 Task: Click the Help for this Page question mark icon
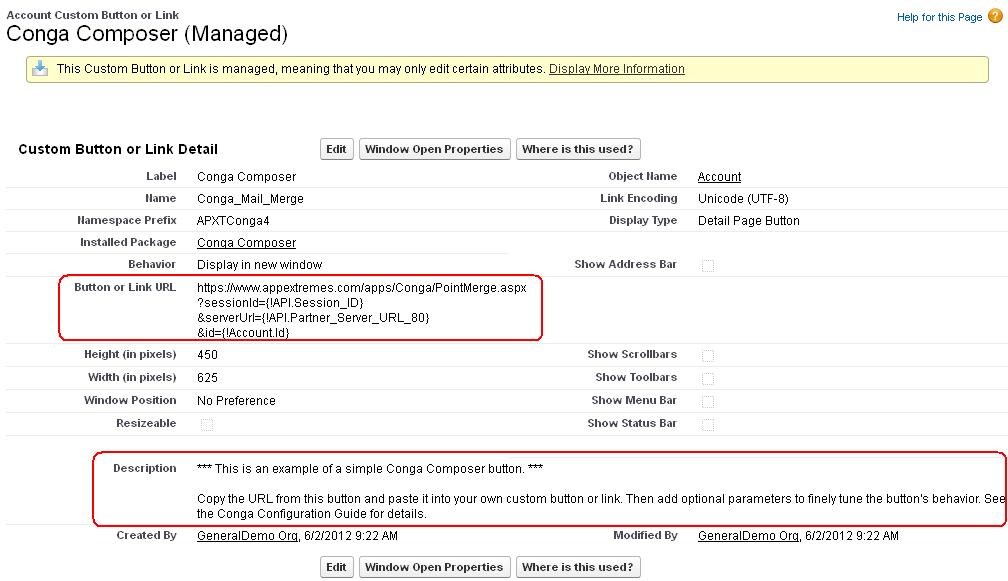(996, 17)
